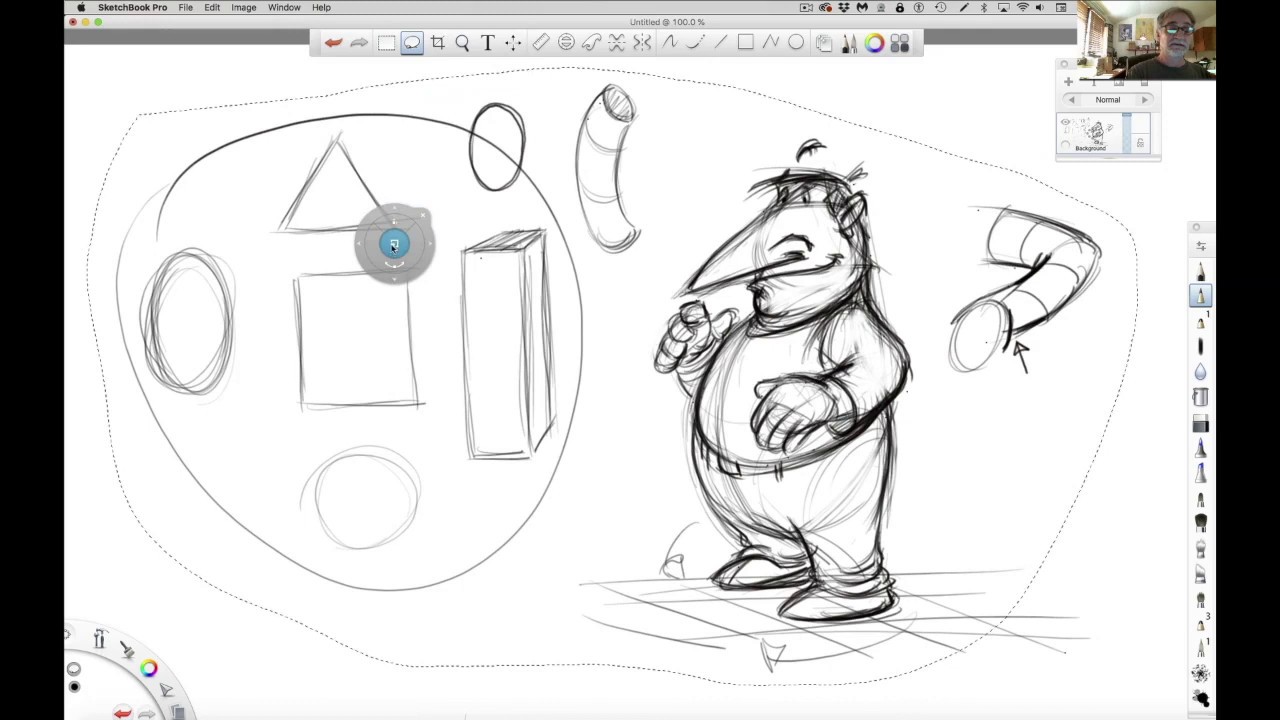Select the Steady Stroke tool
Image resolution: width=1280 pixels, height=720 pixels.
[669, 43]
